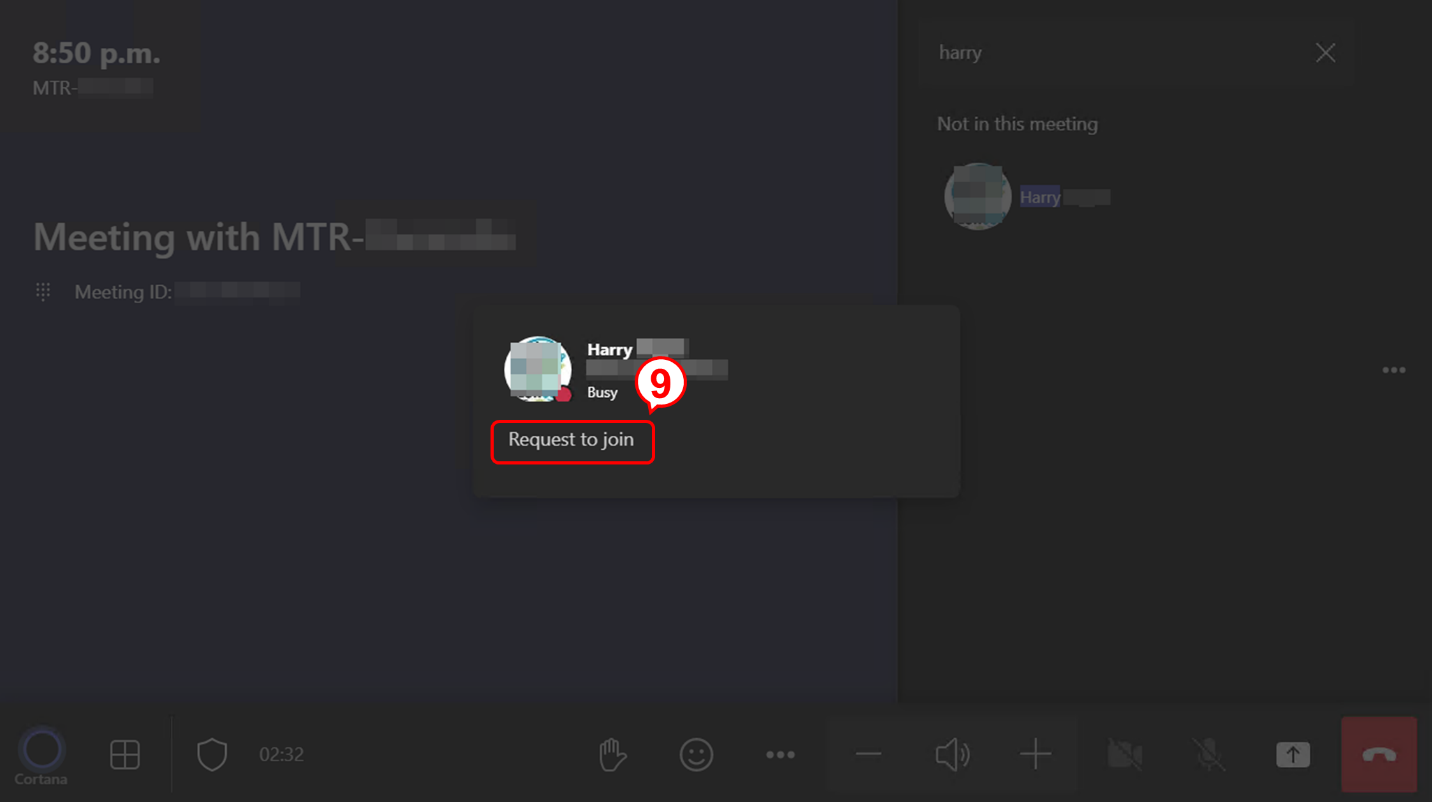The width and height of the screenshot is (1432, 802).
Task: Clear the harry search with the X
Action: tap(1325, 53)
